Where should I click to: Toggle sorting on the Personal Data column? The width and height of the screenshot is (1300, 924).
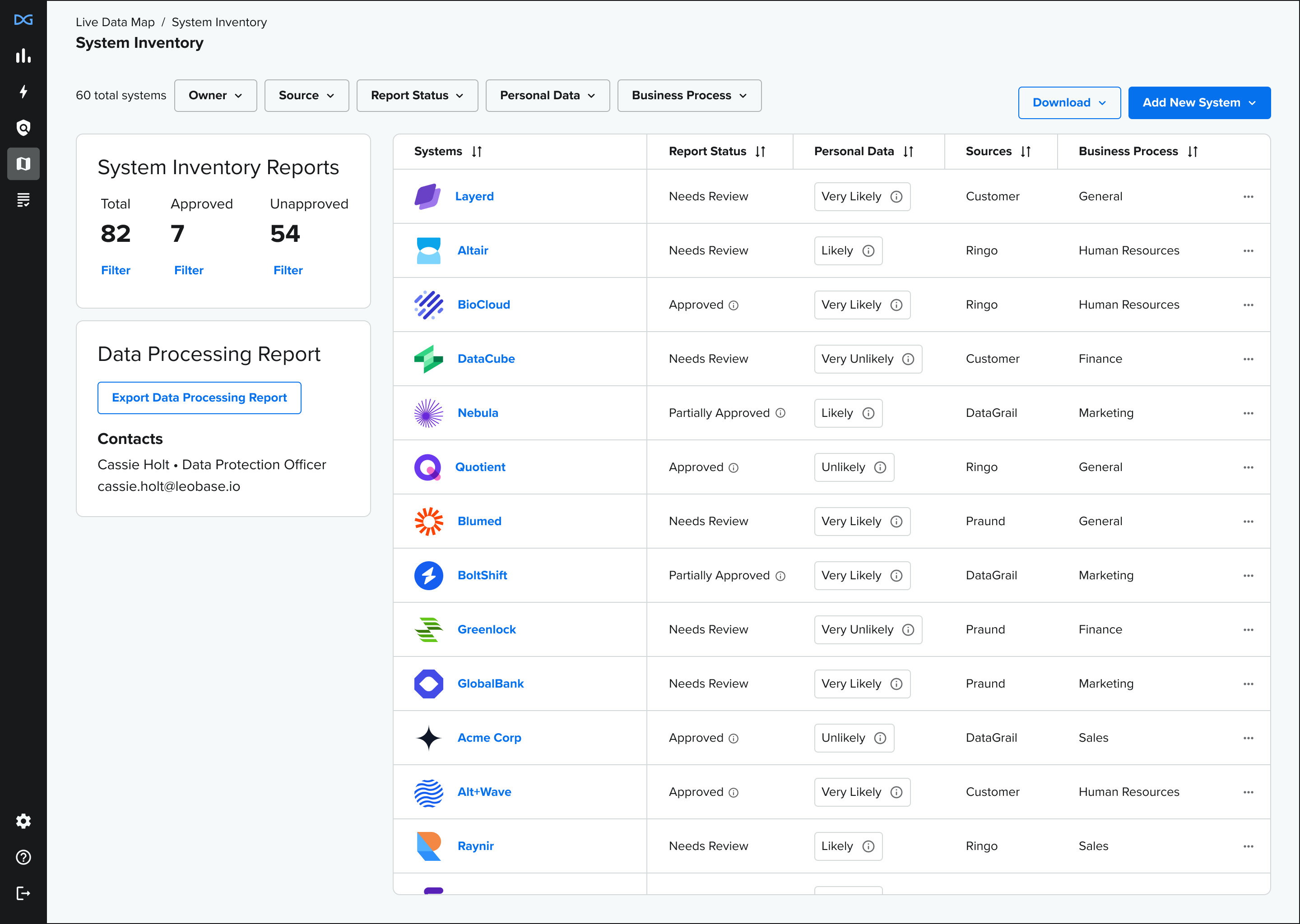coord(908,151)
